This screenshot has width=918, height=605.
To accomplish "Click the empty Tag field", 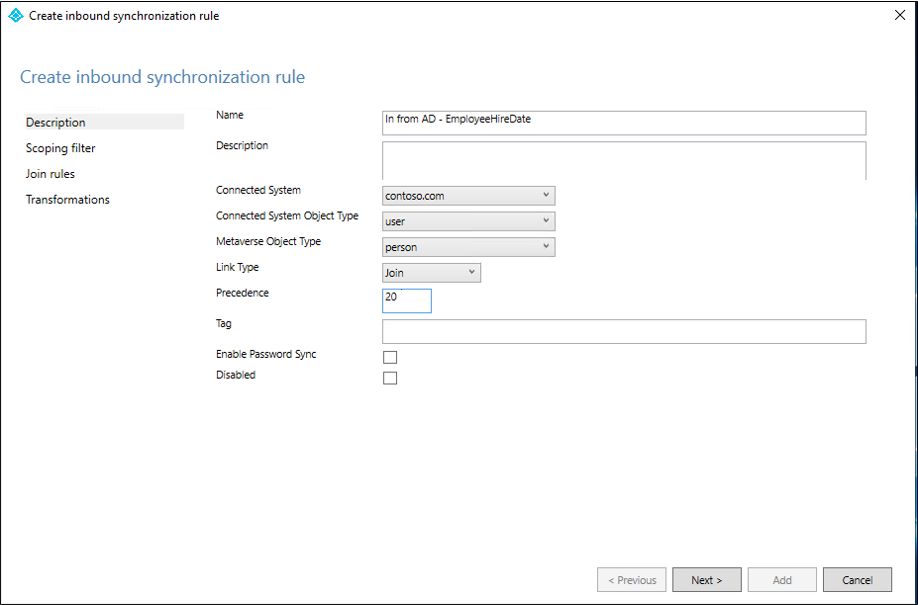I will point(620,330).
